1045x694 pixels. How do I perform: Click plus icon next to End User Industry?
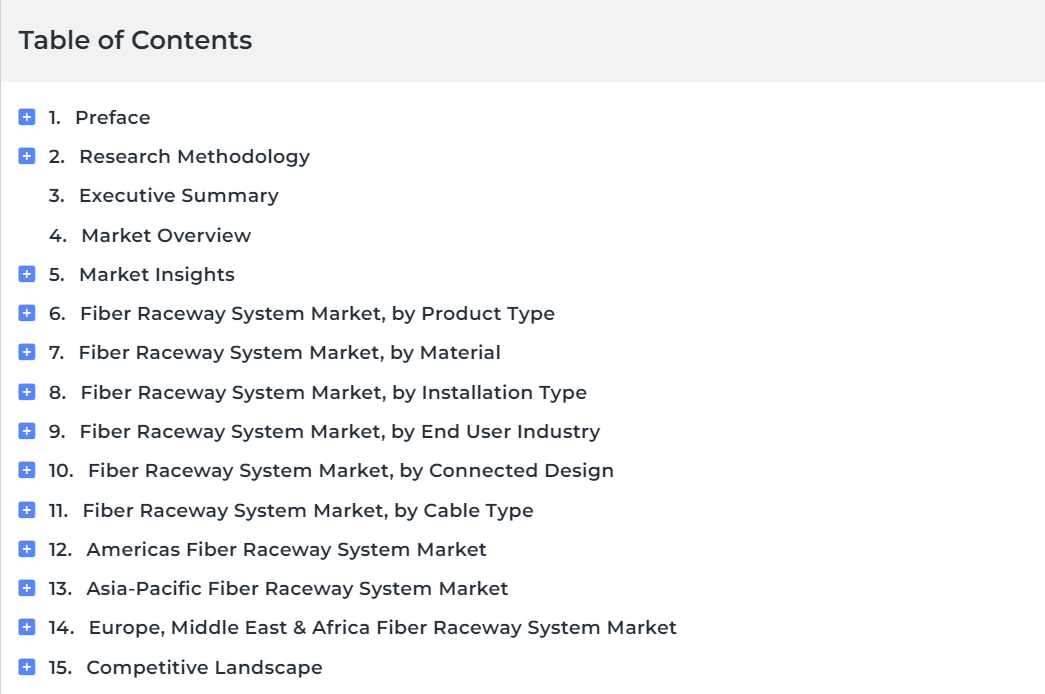(x=27, y=431)
